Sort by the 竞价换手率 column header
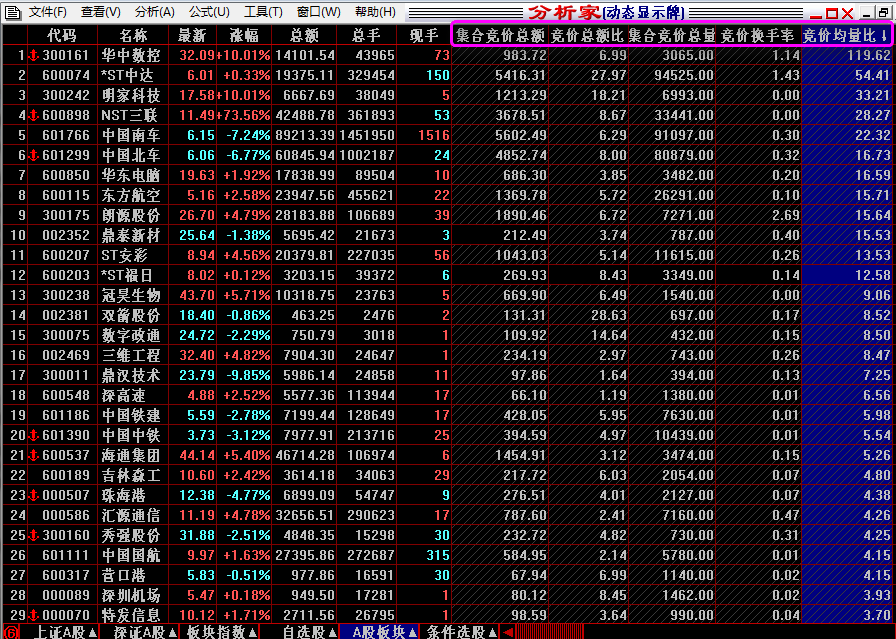Image resolution: width=896 pixels, height=639 pixels. [x=758, y=35]
